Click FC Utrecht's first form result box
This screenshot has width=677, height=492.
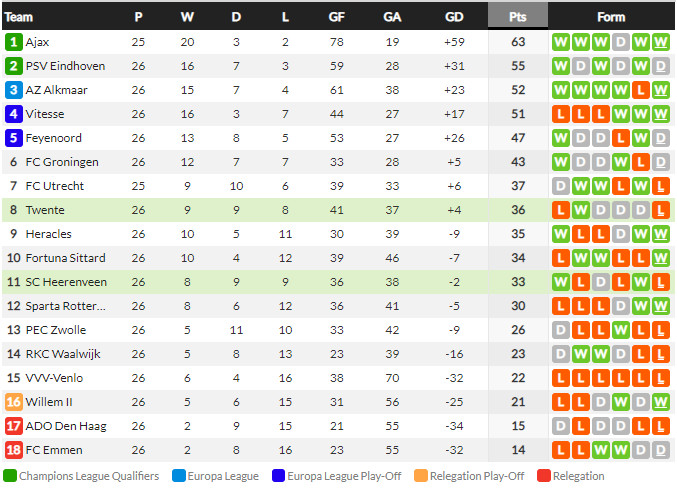560,186
